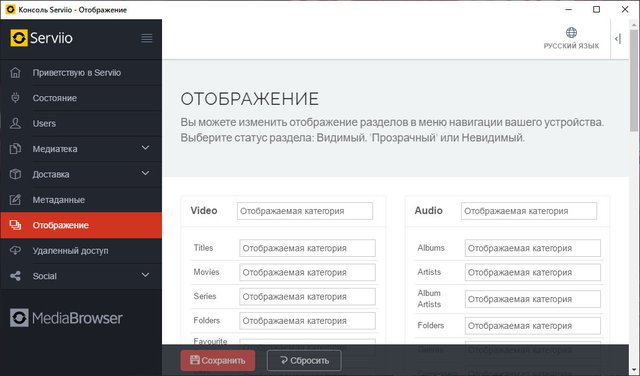Click the Сбросить button
Image resolution: width=640 pixels, height=376 pixels.
tap(304, 360)
